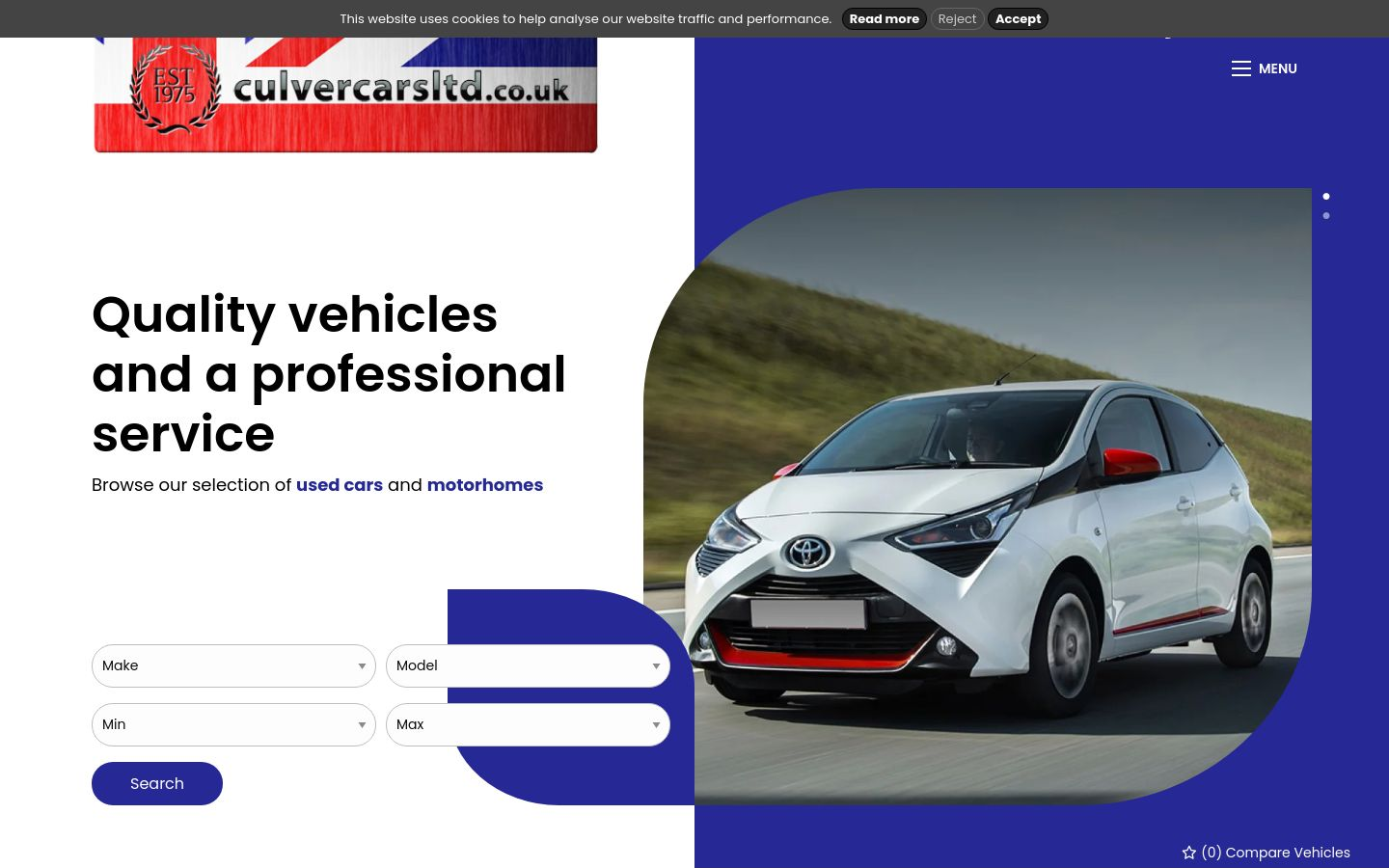1389x868 pixels.
Task: Follow the motorhomes link
Action: [485, 485]
